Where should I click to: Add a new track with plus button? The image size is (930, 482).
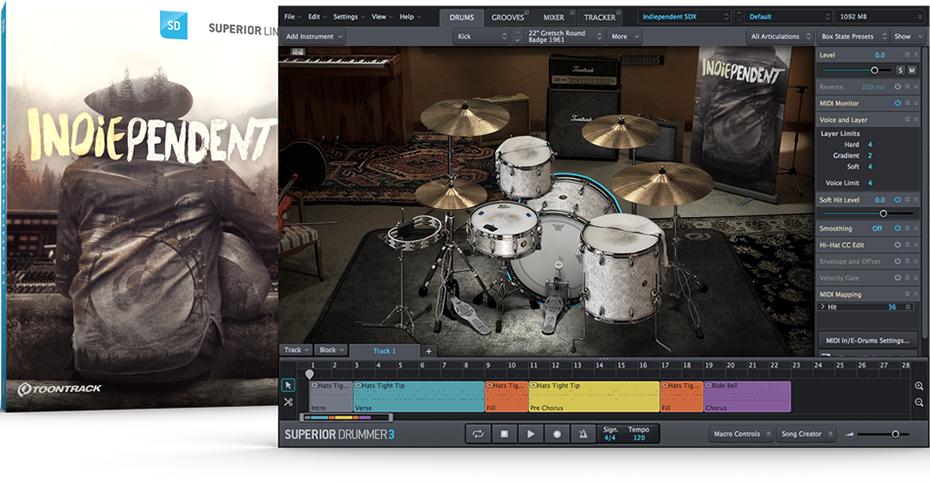428,351
